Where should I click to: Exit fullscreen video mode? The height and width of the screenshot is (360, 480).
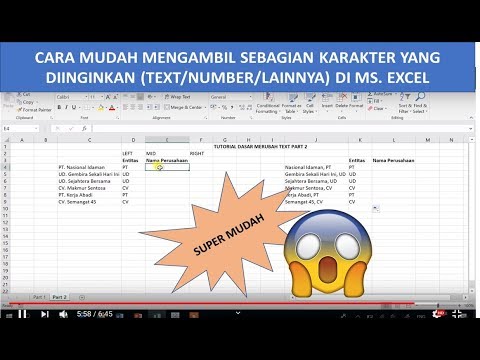[457, 314]
